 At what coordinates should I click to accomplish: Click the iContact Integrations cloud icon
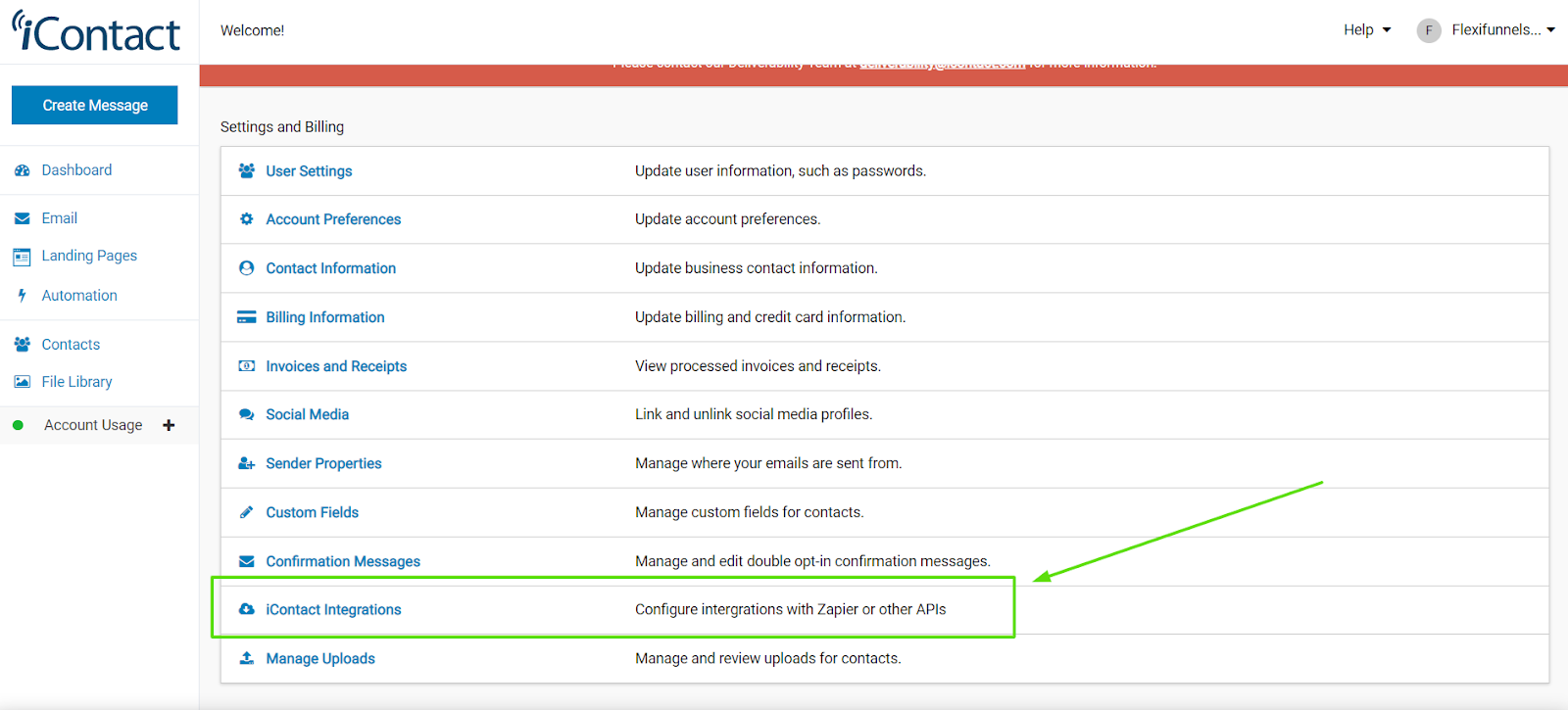coord(247,609)
